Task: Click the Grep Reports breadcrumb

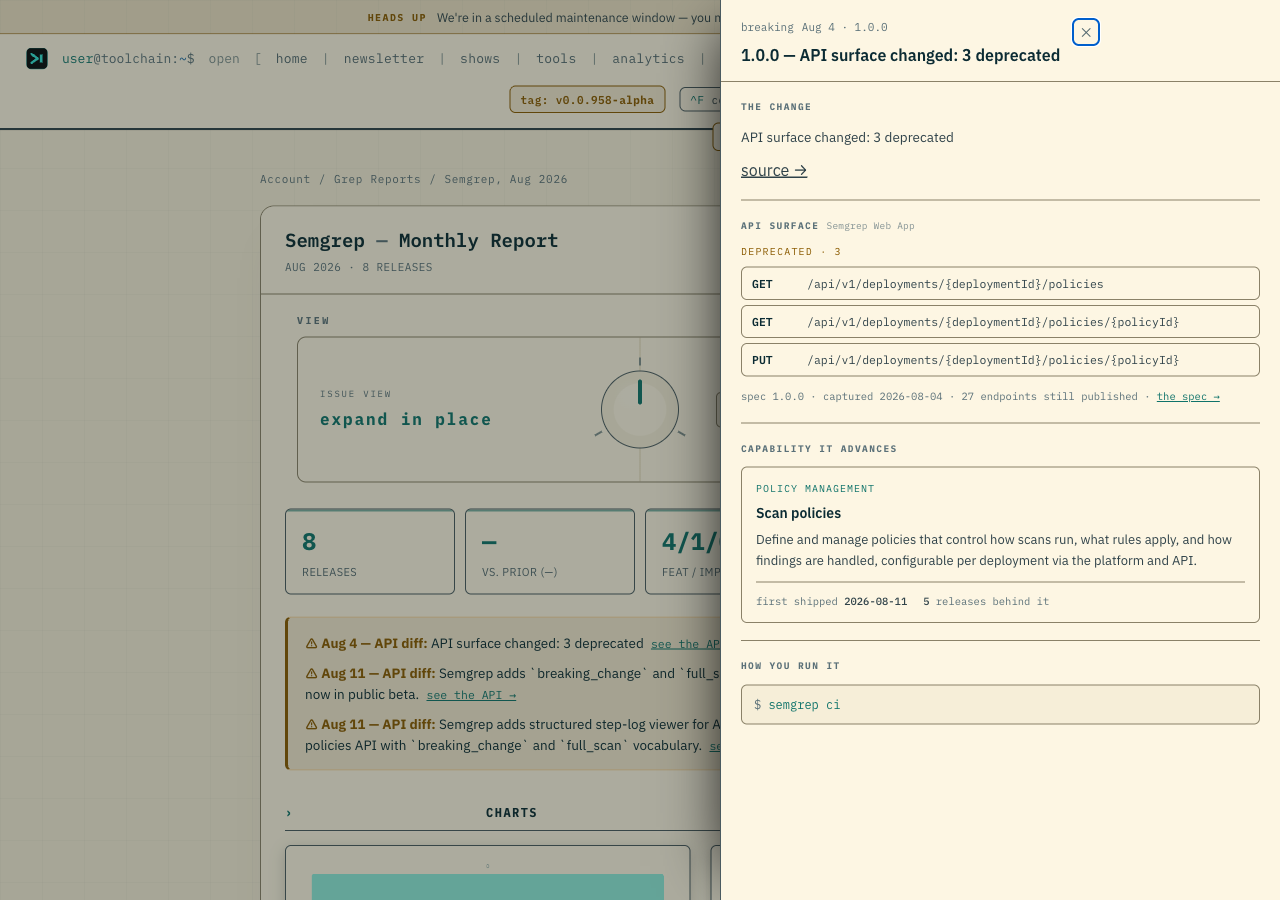Action: (377, 179)
